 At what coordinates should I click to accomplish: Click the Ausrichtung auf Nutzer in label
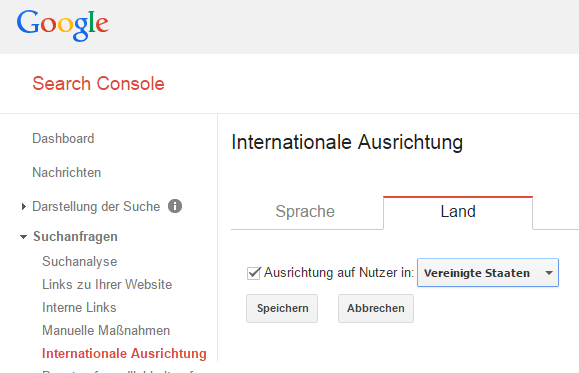[339, 273]
